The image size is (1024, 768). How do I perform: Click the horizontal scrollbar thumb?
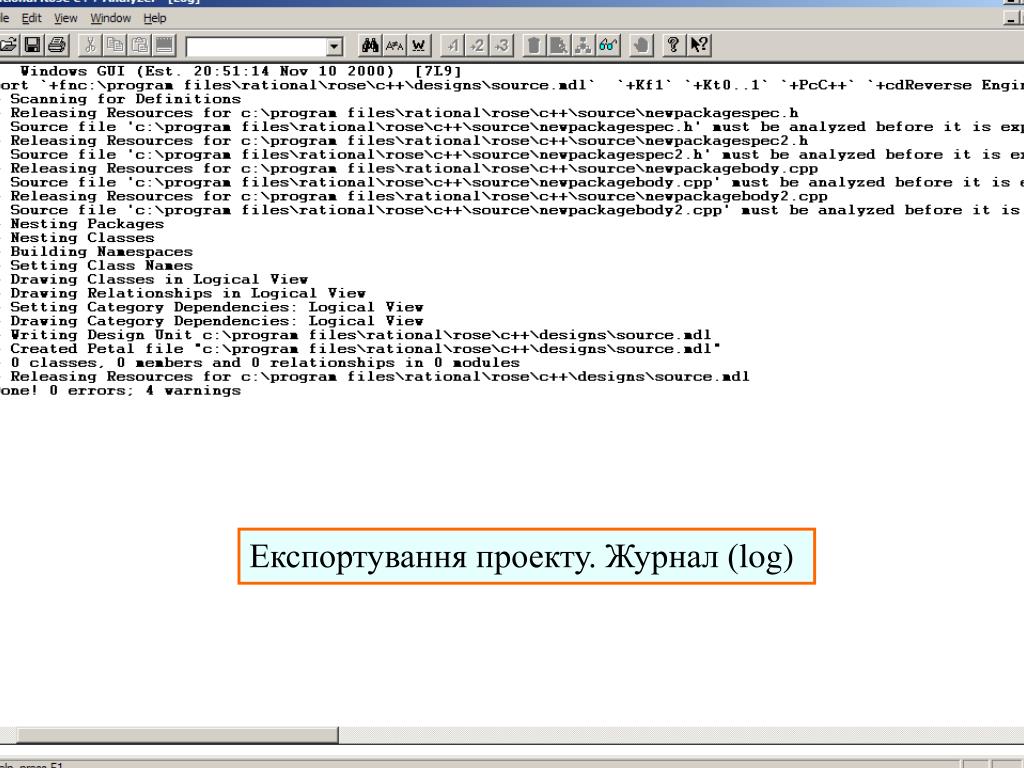[177, 735]
